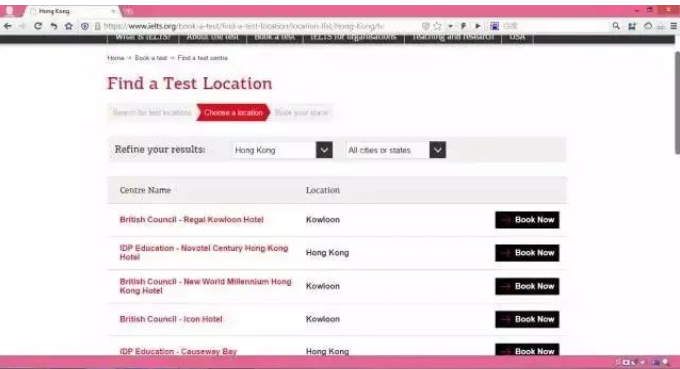
Task: Book Now for IDP Causeway Bay
Action: (x=527, y=350)
